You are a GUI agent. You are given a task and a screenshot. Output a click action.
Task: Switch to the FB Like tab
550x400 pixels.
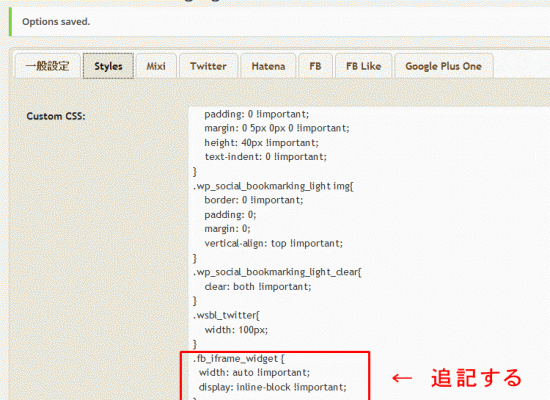pos(363,66)
